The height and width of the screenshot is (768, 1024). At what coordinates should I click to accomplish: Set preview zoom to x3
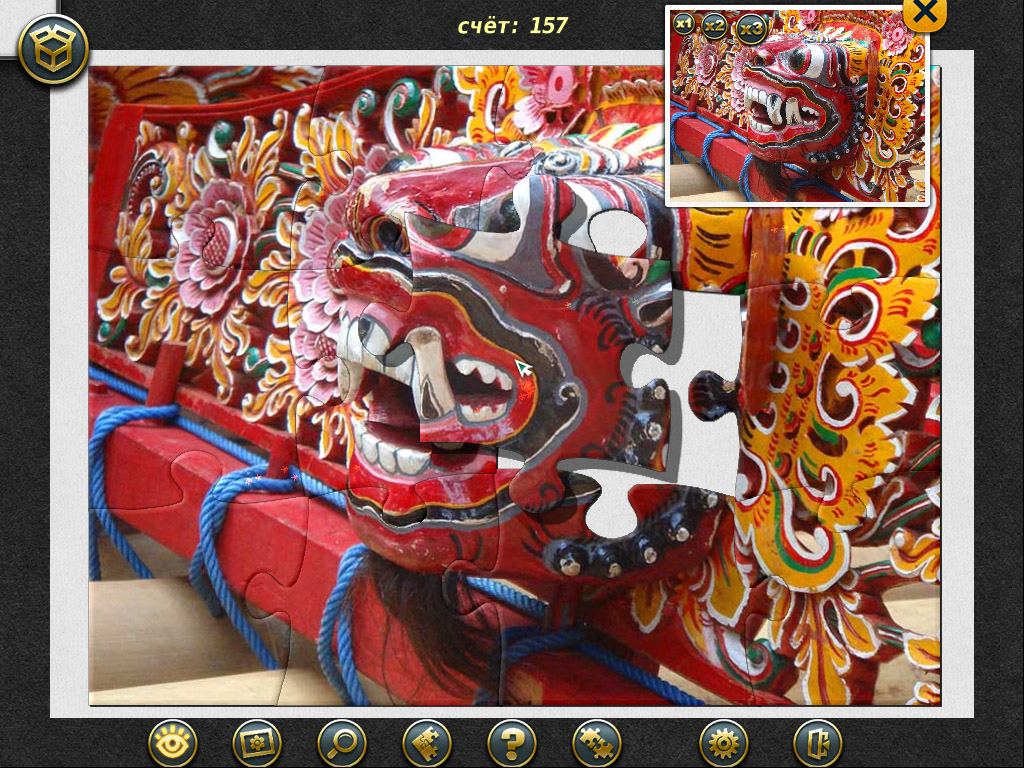[752, 29]
